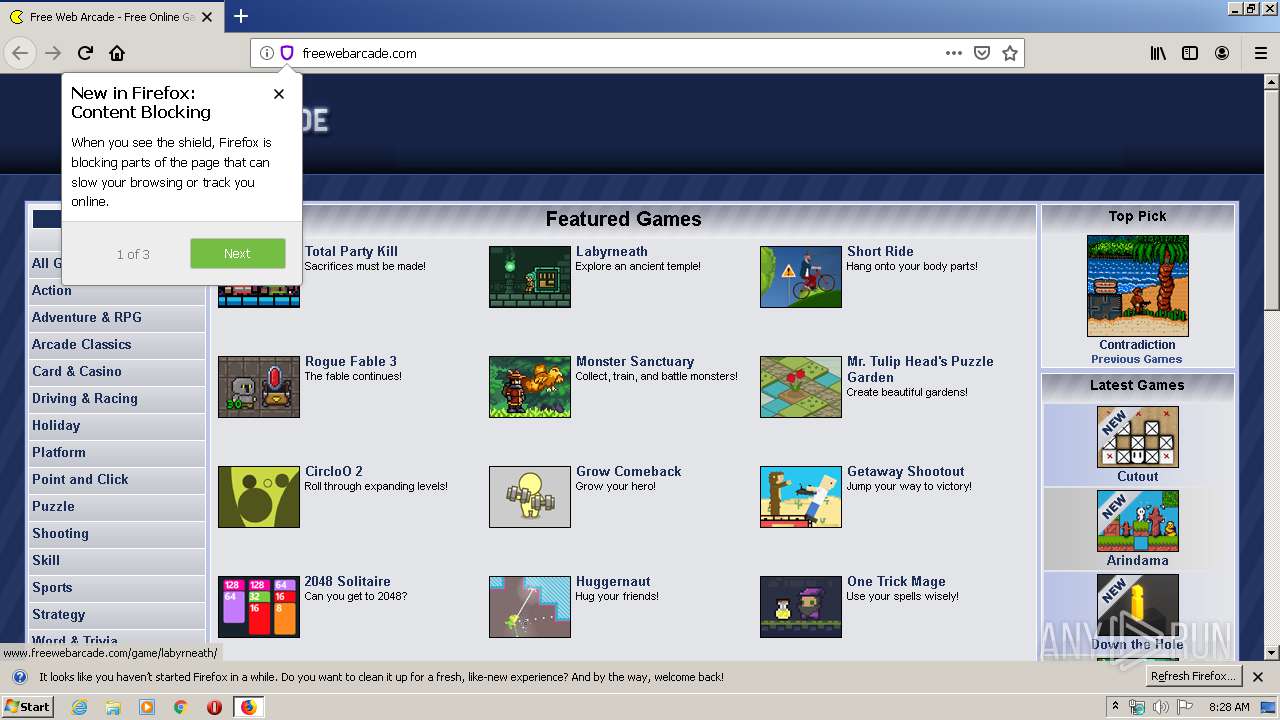Open a new tab with the plus button
Screen dimensions: 1280x720
241,16
